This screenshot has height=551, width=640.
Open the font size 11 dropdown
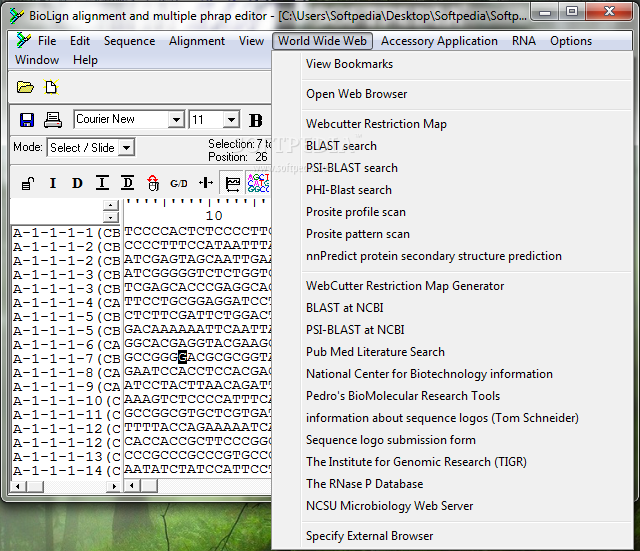click(231, 120)
